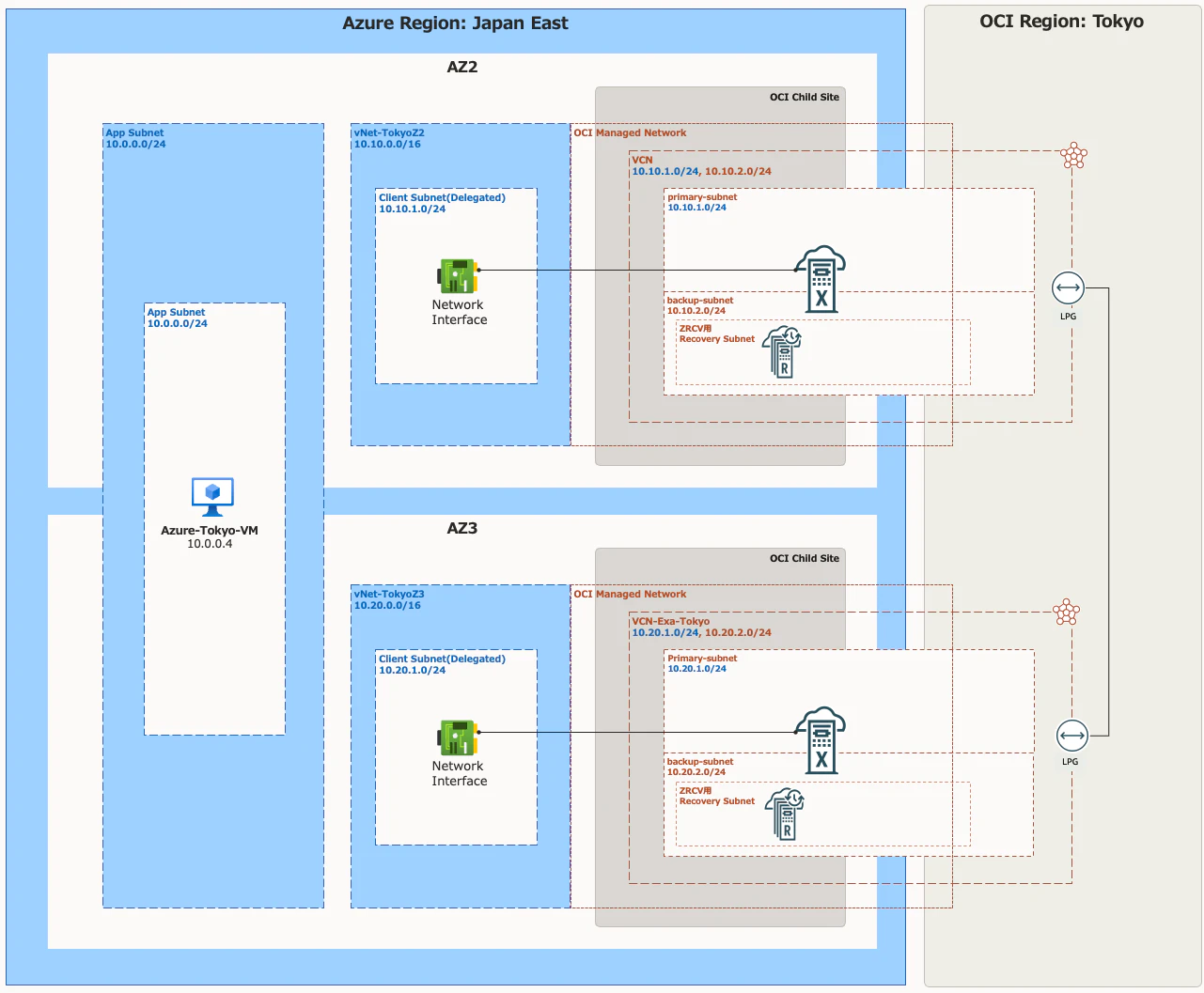Image resolution: width=1204 pixels, height=993 pixels.
Task: Select the "Network Interface" caption in vNet-TokyoZ2
Action: (459, 312)
